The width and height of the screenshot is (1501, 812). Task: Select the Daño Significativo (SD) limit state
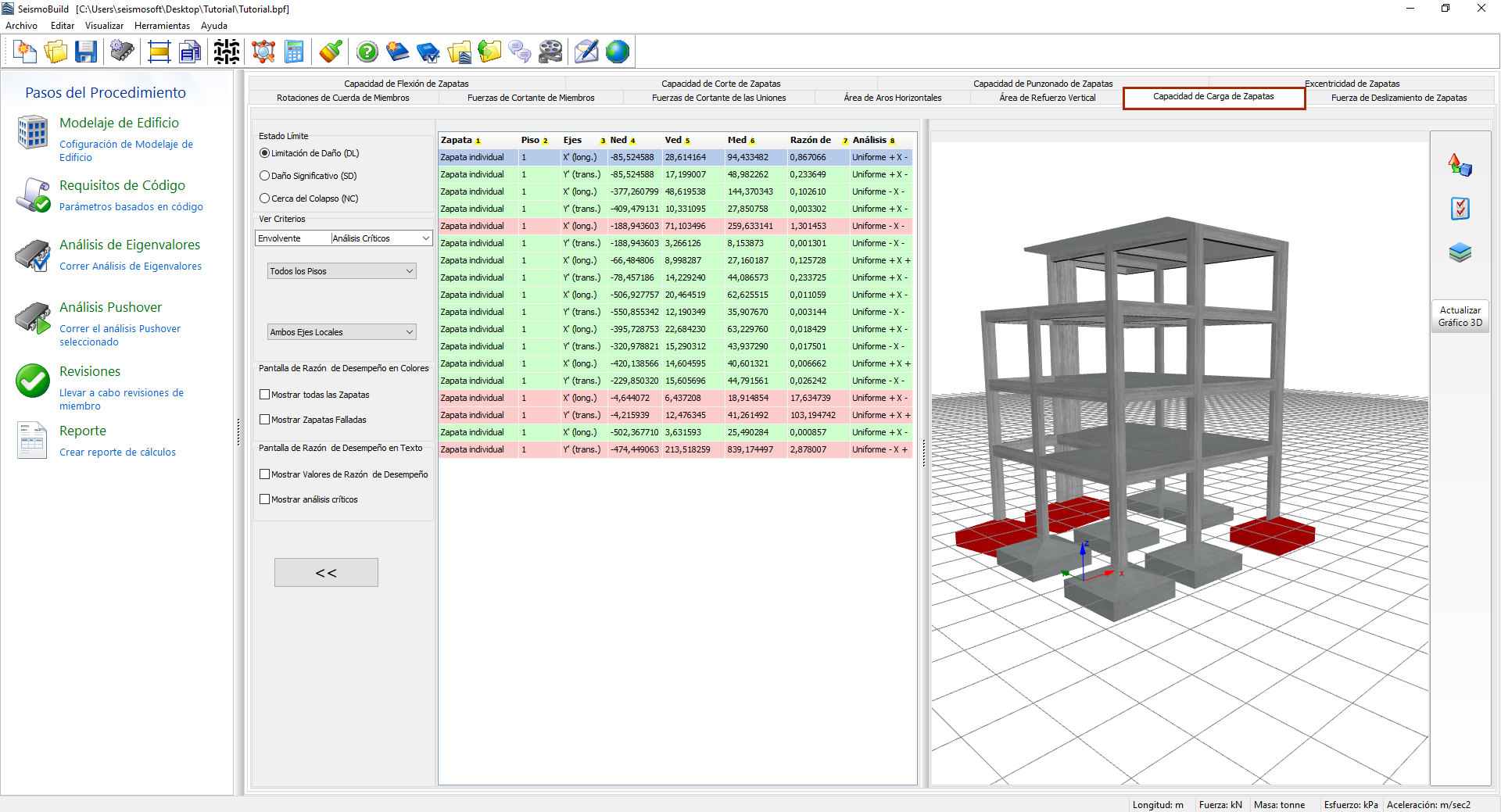click(265, 176)
